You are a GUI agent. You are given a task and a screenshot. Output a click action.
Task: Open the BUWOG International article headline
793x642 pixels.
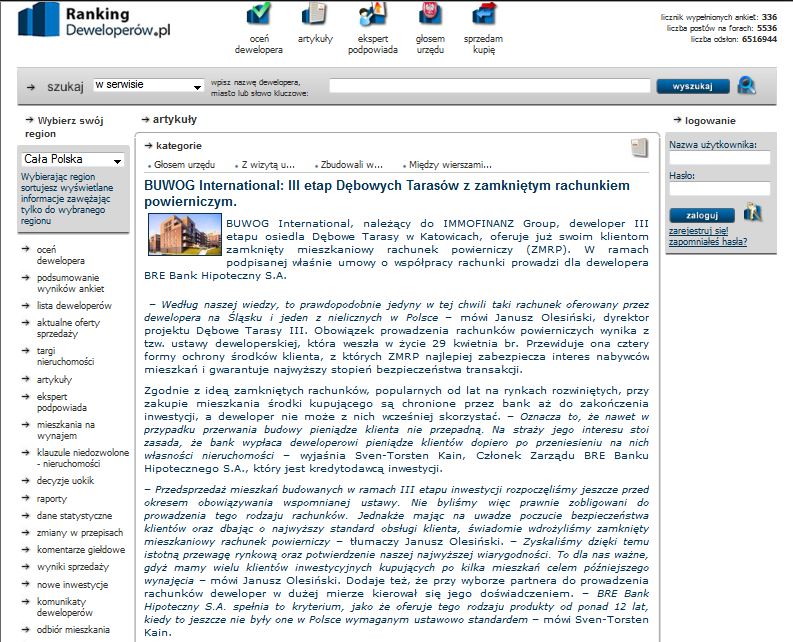coord(387,193)
